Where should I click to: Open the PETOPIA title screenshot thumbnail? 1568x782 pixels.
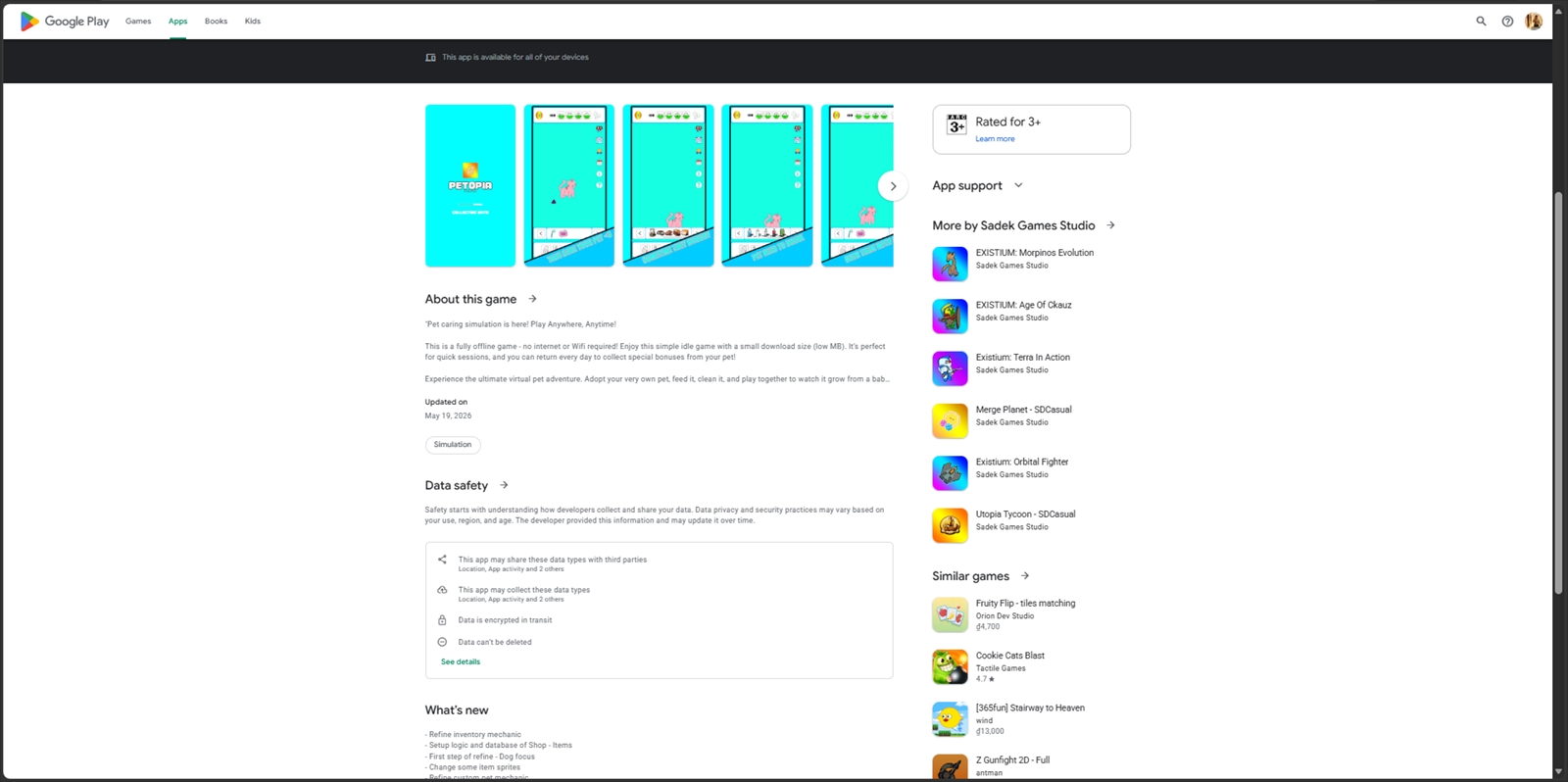[x=470, y=185]
